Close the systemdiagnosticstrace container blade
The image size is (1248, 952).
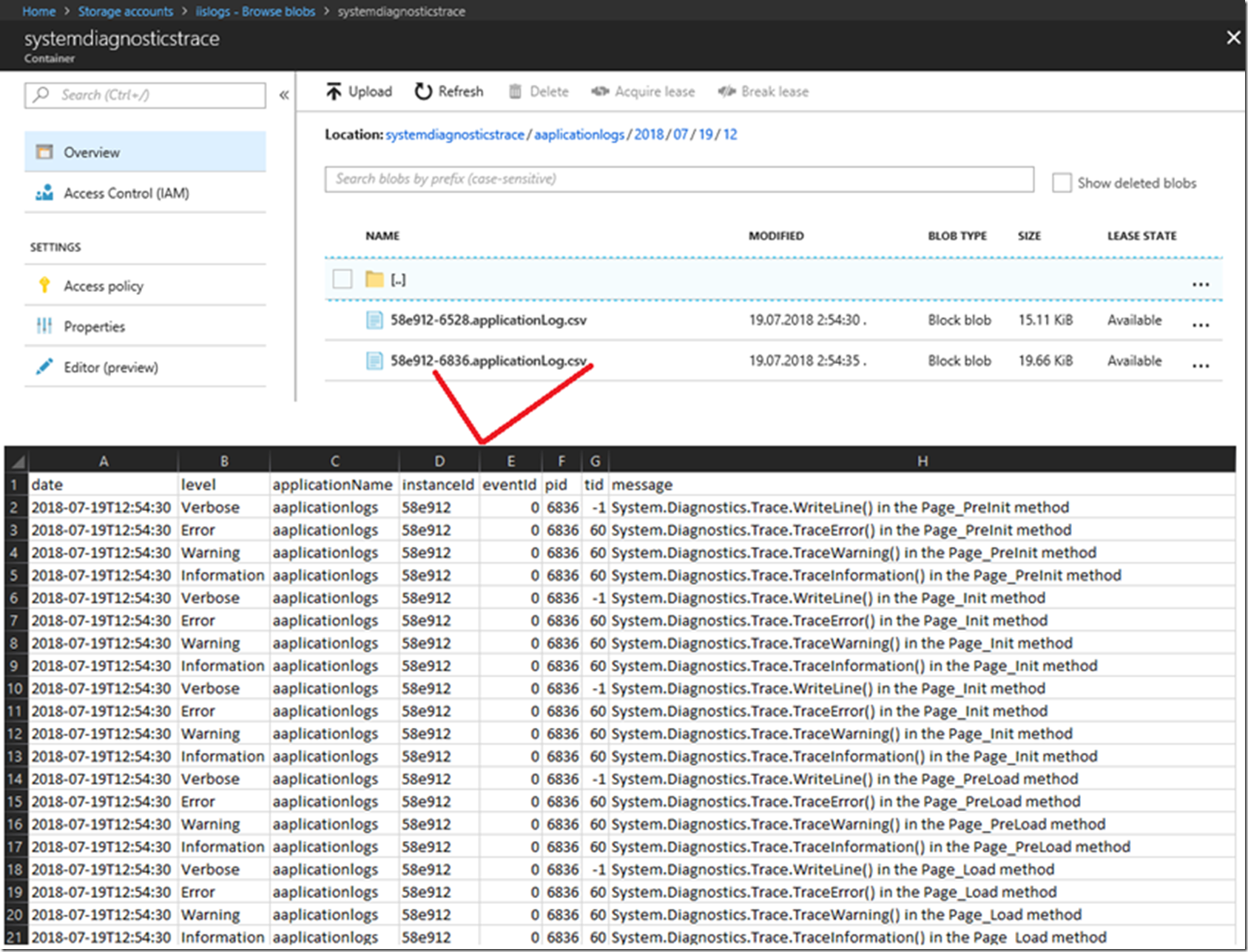pos(1233,37)
